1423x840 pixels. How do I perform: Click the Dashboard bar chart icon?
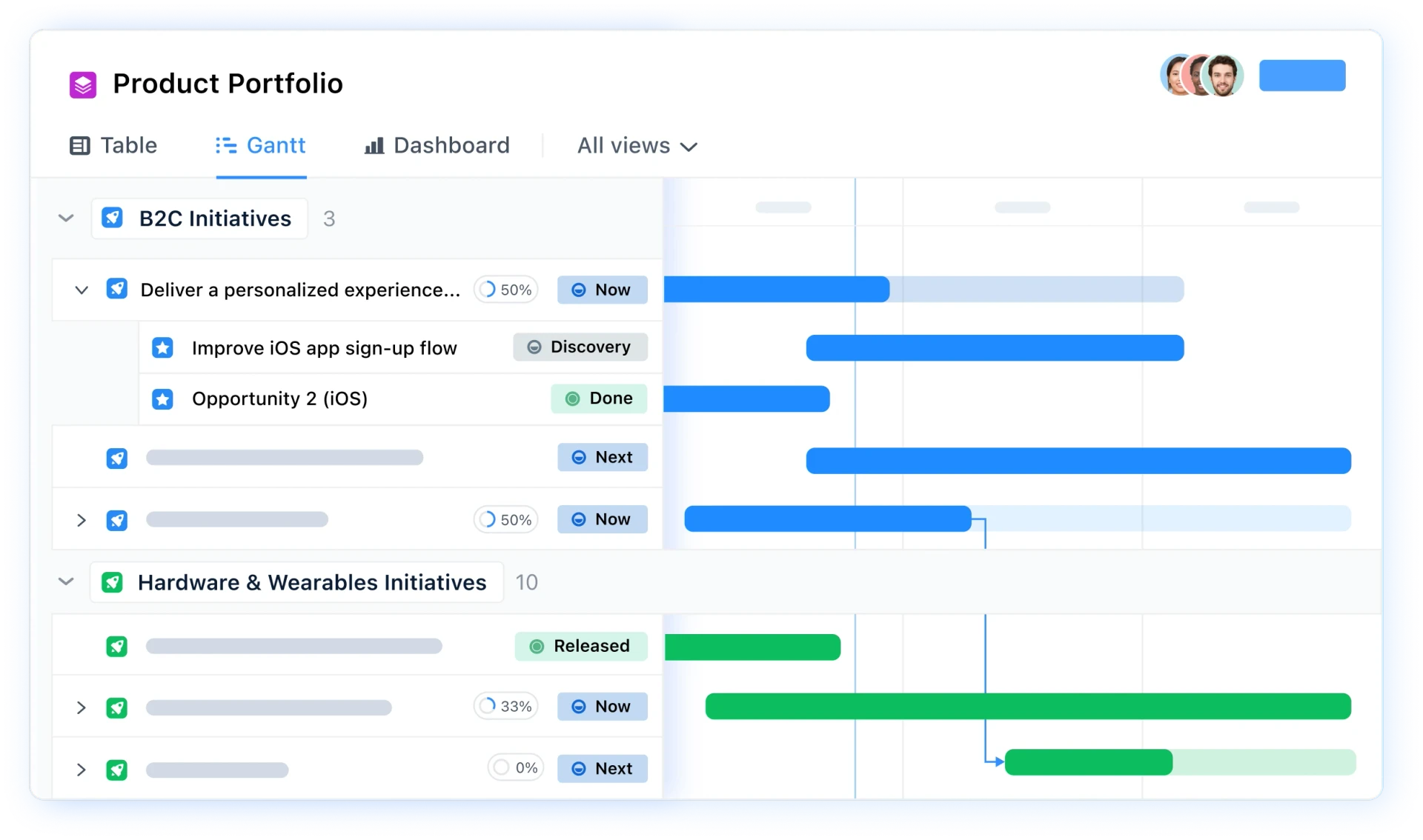point(374,145)
